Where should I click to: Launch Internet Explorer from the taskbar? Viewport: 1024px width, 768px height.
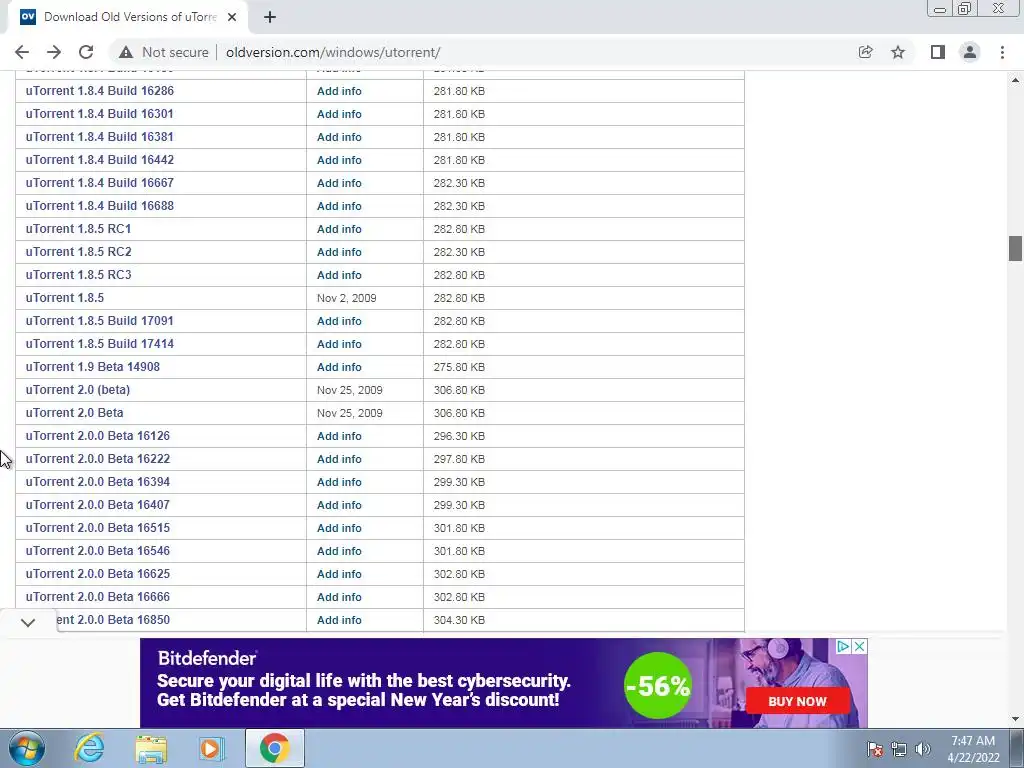89,748
